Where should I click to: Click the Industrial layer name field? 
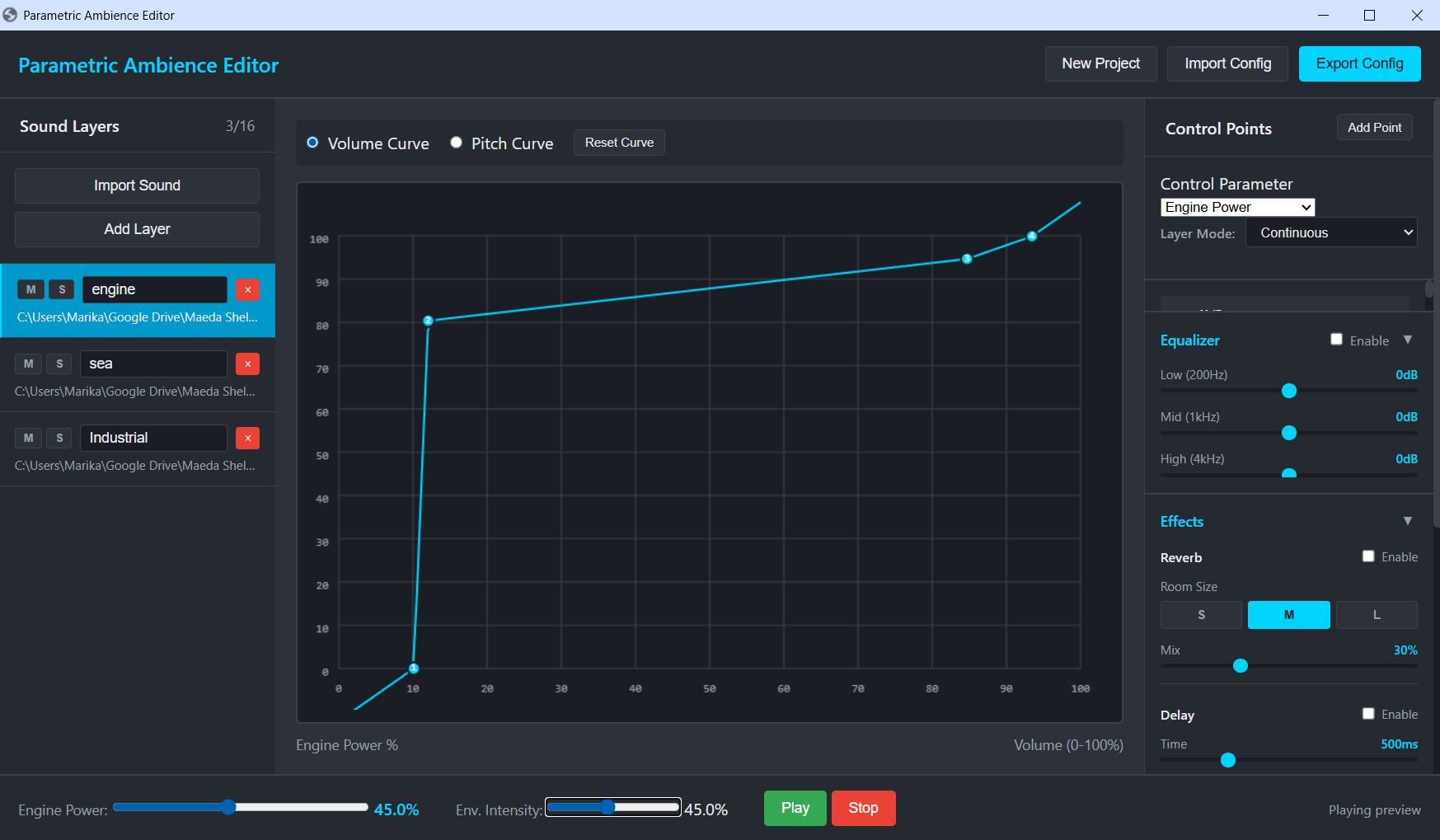click(153, 438)
